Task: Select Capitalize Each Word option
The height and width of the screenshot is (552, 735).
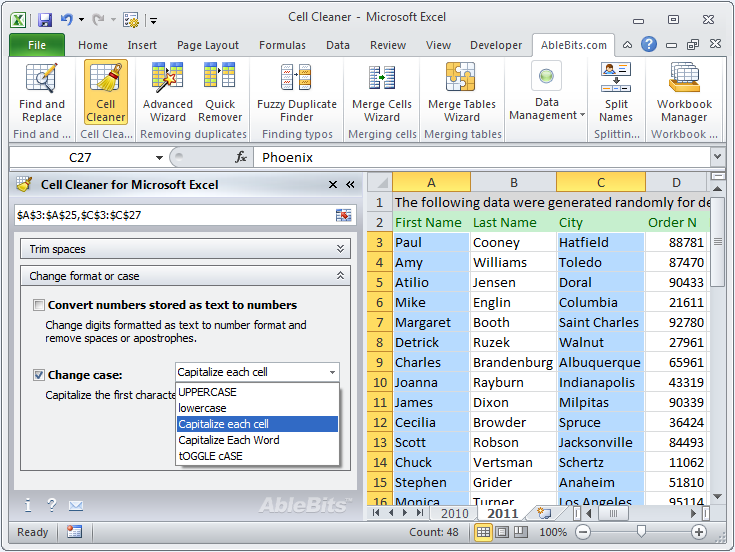Action: (x=257, y=440)
